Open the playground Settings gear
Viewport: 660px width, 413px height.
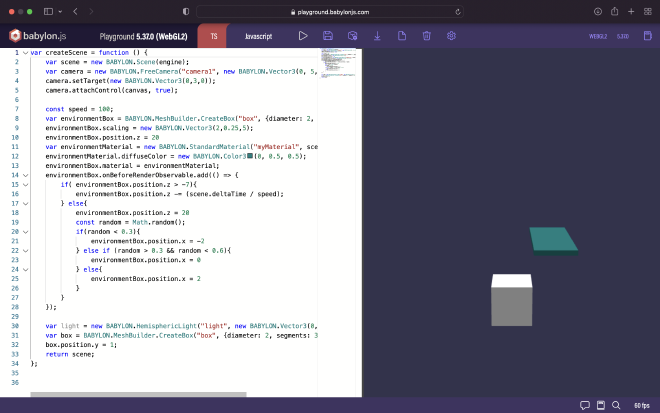(x=451, y=35)
